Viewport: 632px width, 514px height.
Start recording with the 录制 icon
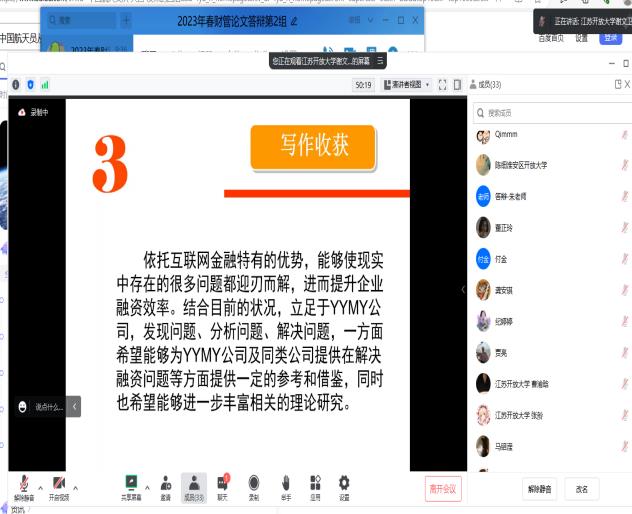253,484
